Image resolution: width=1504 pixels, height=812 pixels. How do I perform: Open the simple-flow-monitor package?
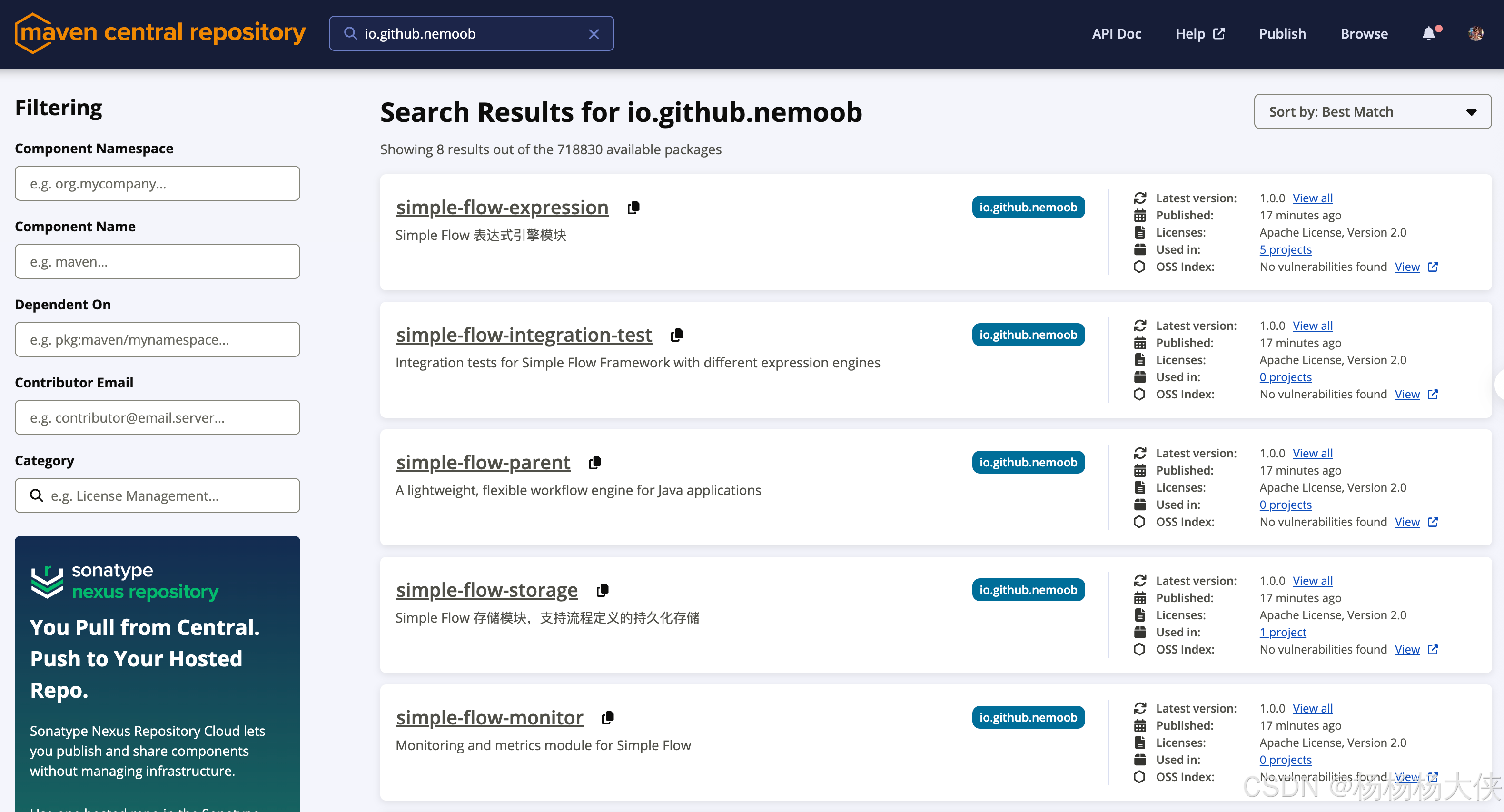pos(489,717)
